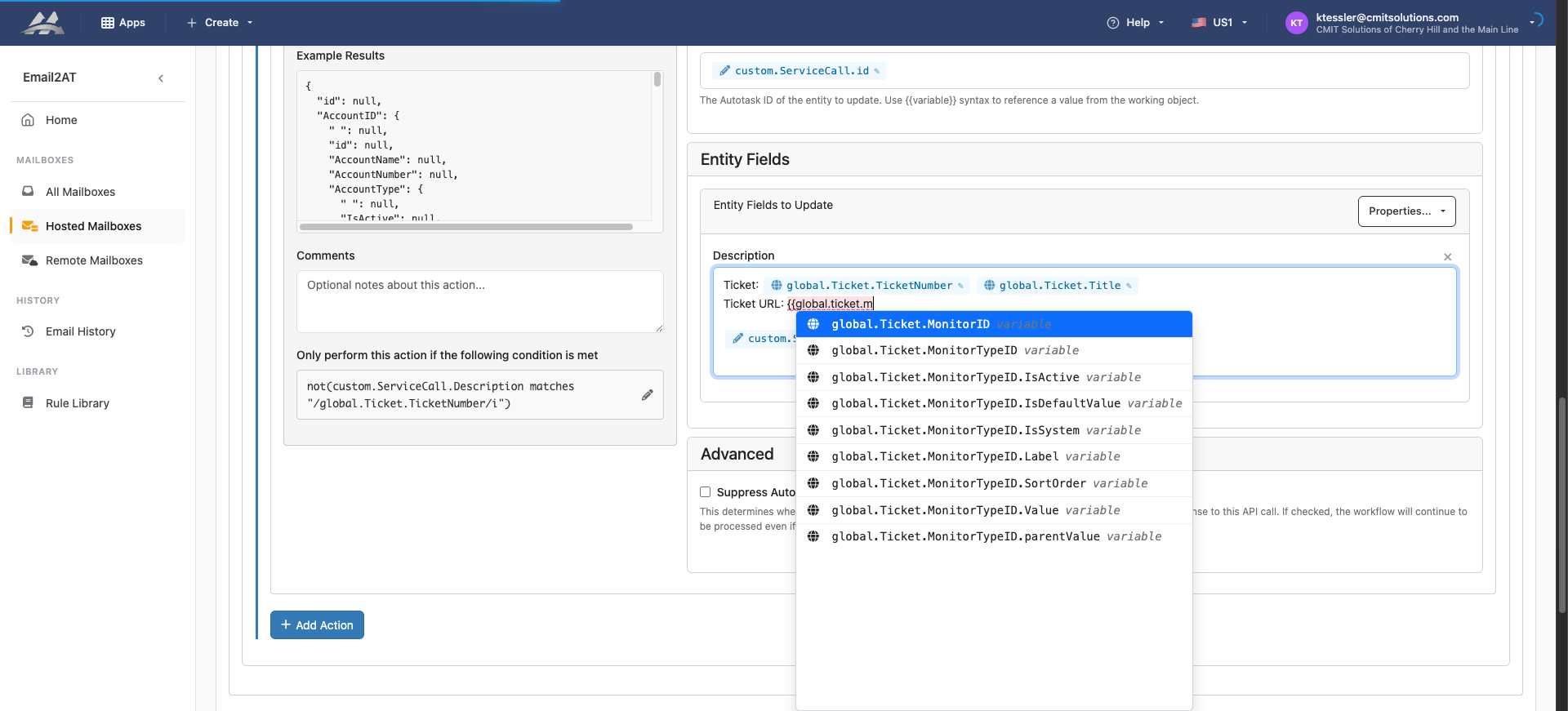This screenshot has width=1568, height=711.
Task: Click into the Comments notes text area
Action: [x=479, y=301]
